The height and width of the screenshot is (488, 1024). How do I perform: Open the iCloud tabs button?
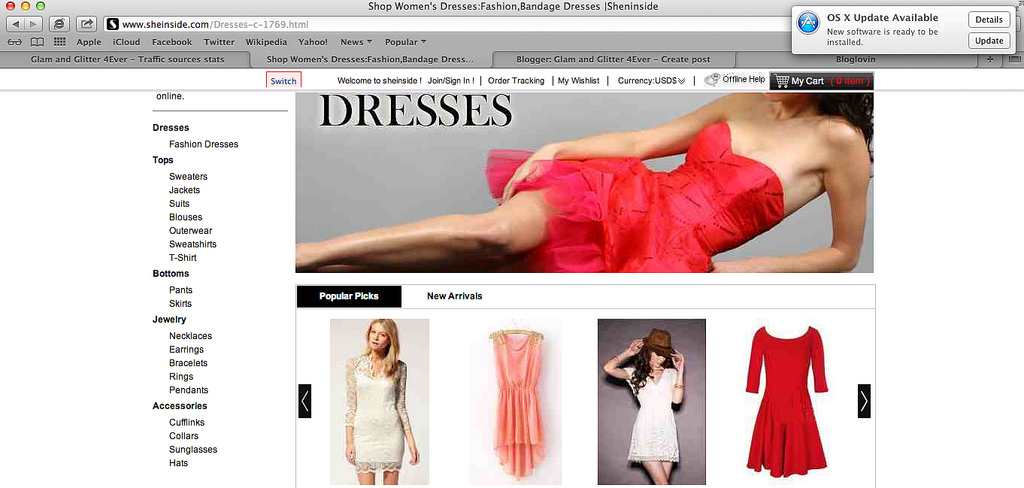click(59, 24)
